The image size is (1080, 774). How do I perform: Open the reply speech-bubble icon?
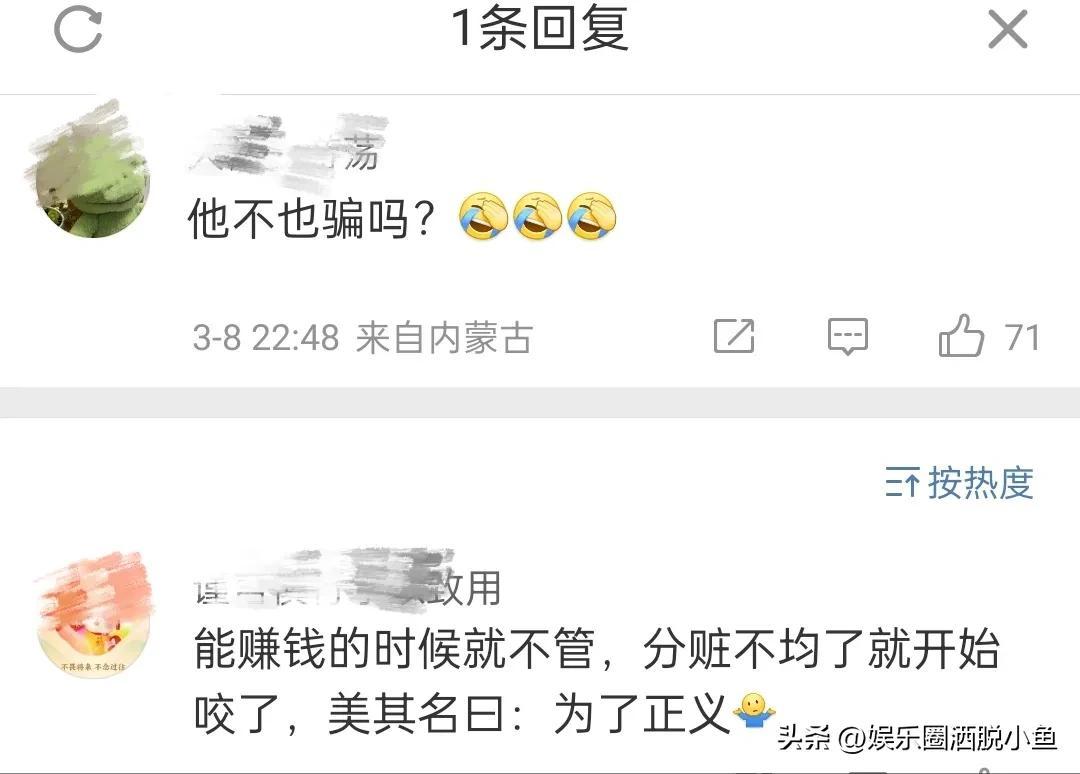click(x=847, y=337)
